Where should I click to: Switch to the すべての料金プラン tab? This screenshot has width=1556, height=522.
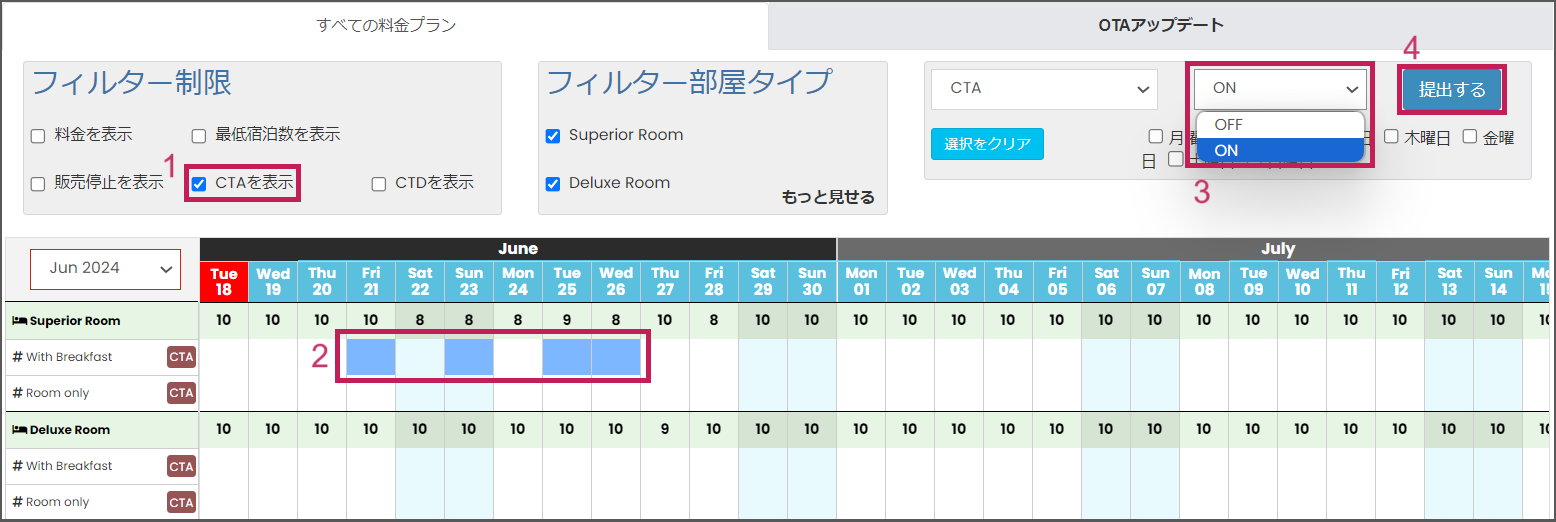coord(386,25)
